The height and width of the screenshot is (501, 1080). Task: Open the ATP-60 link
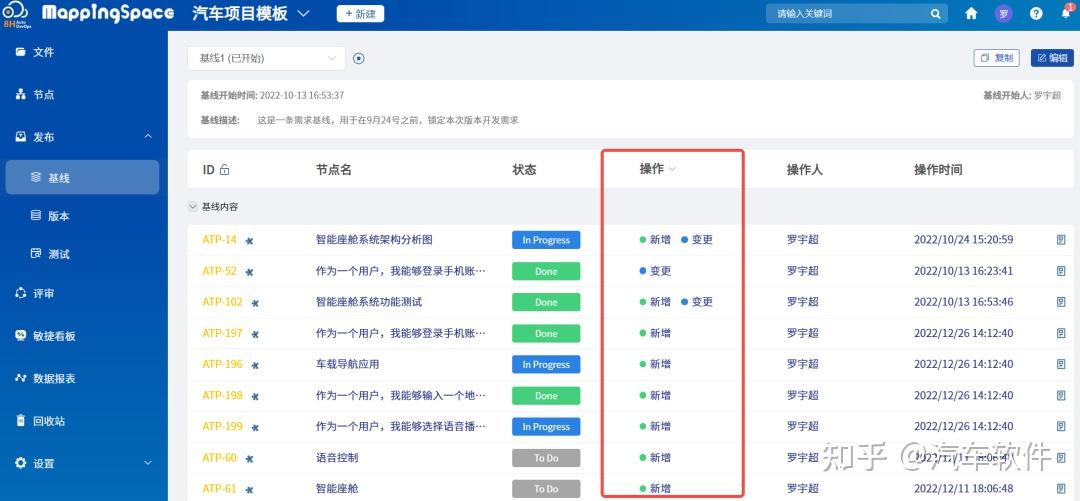coord(219,458)
